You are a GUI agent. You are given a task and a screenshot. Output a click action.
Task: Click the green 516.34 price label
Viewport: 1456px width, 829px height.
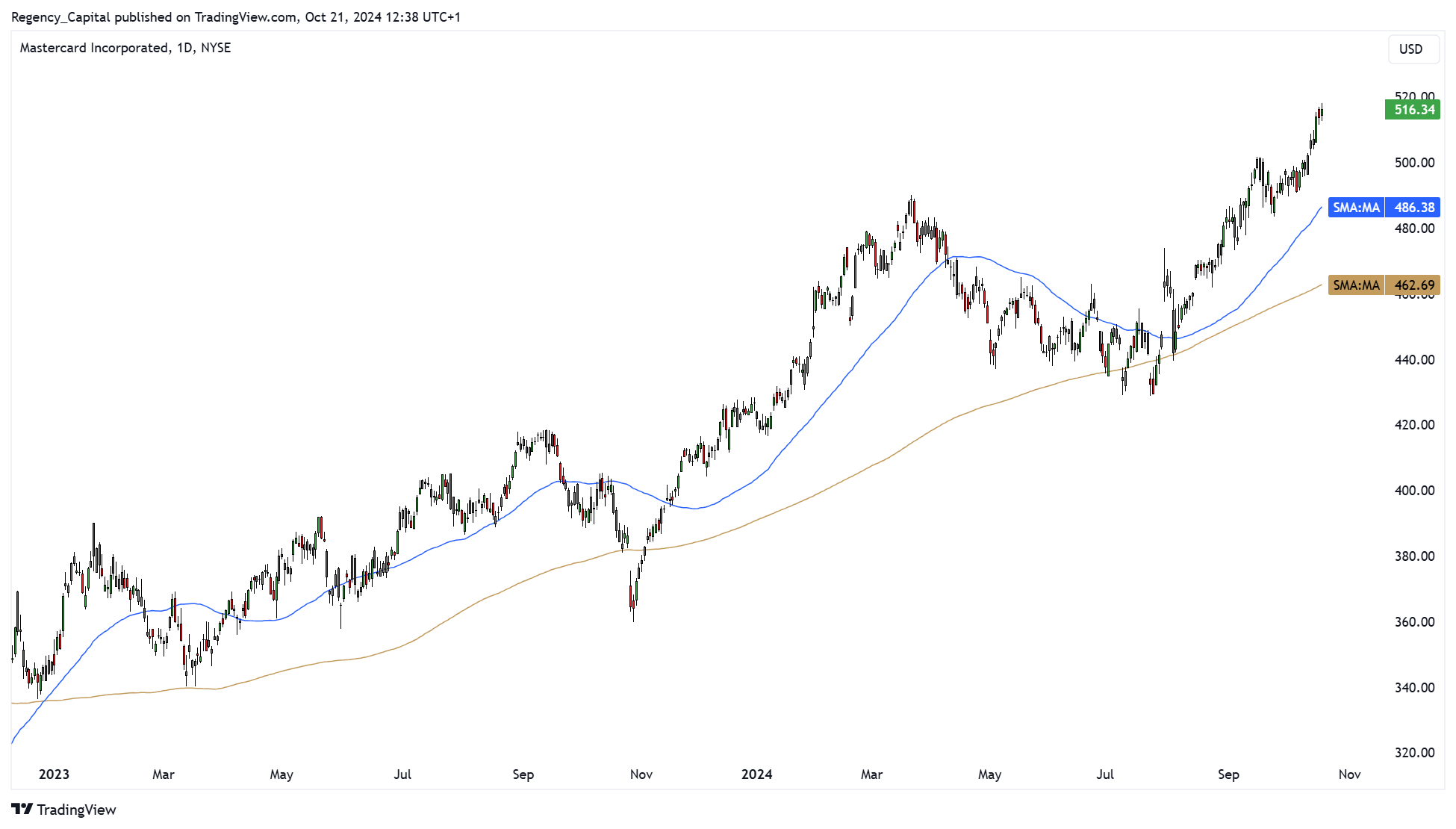(1413, 110)
